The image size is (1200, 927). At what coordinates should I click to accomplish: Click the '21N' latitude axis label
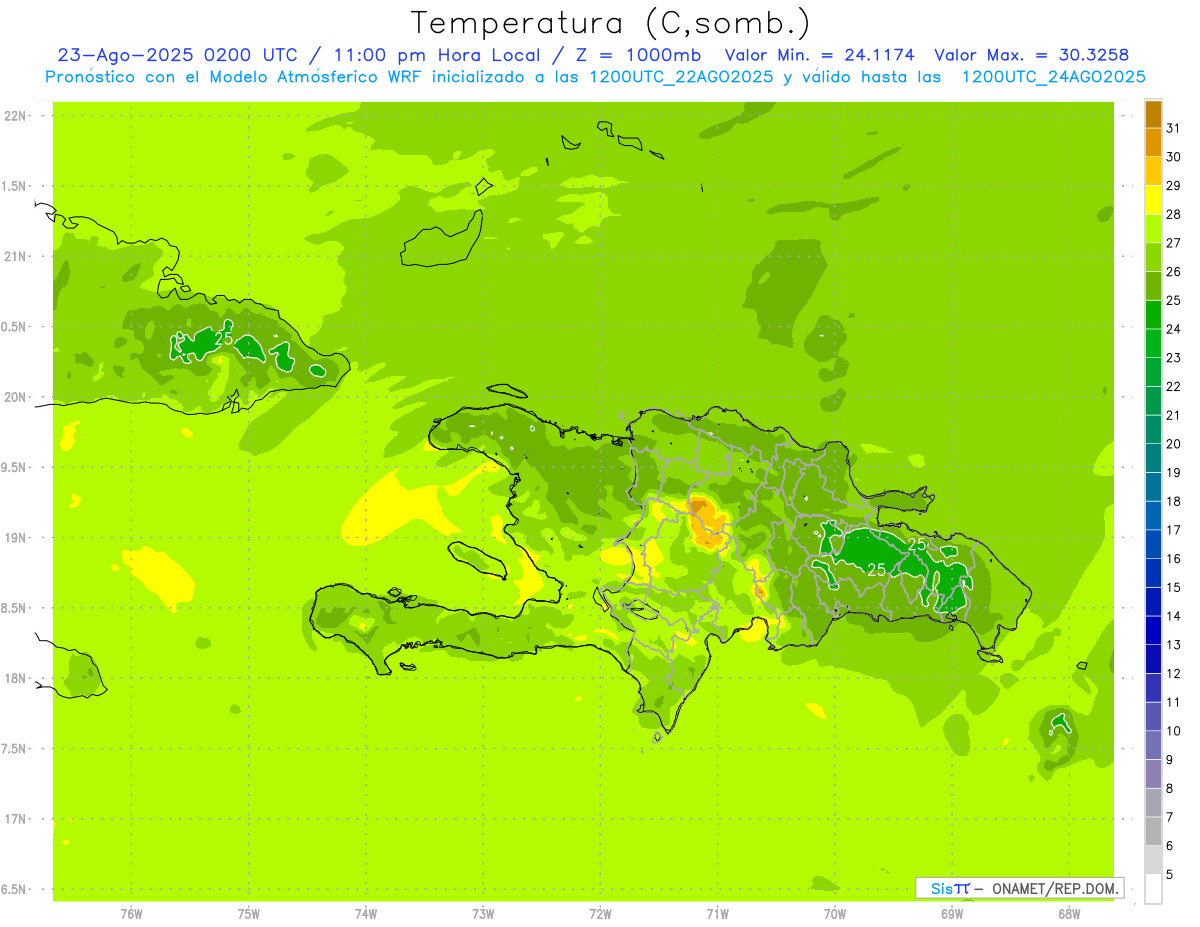pos(14,257)
